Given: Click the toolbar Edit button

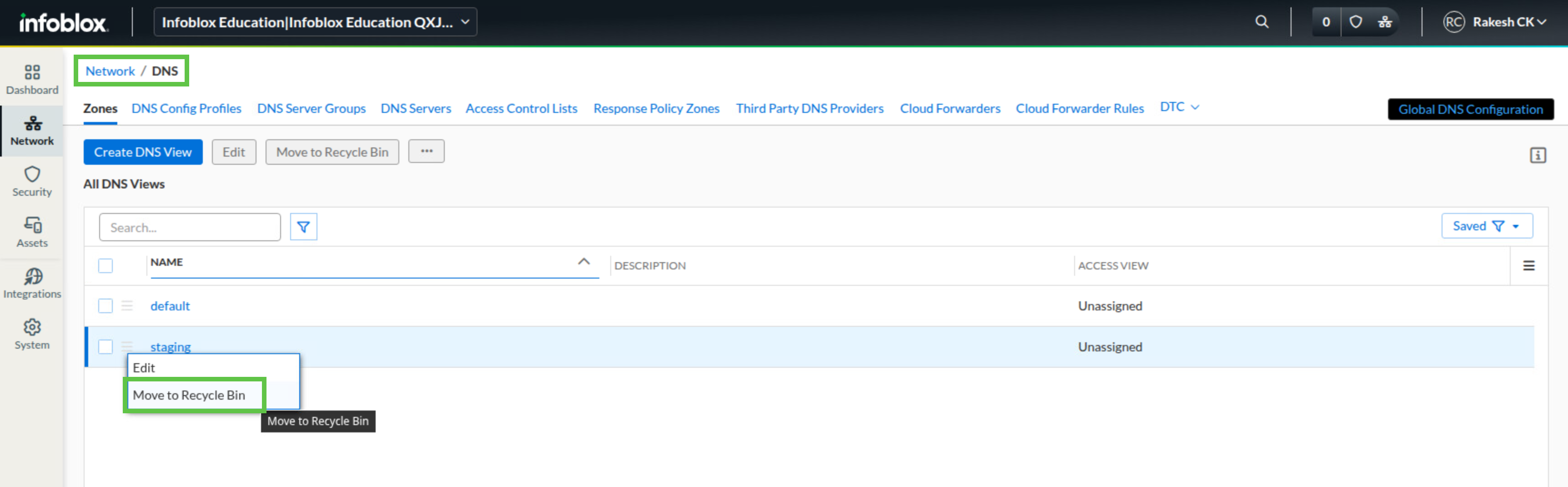Looking at the screenshot, I should click(234, 152).
